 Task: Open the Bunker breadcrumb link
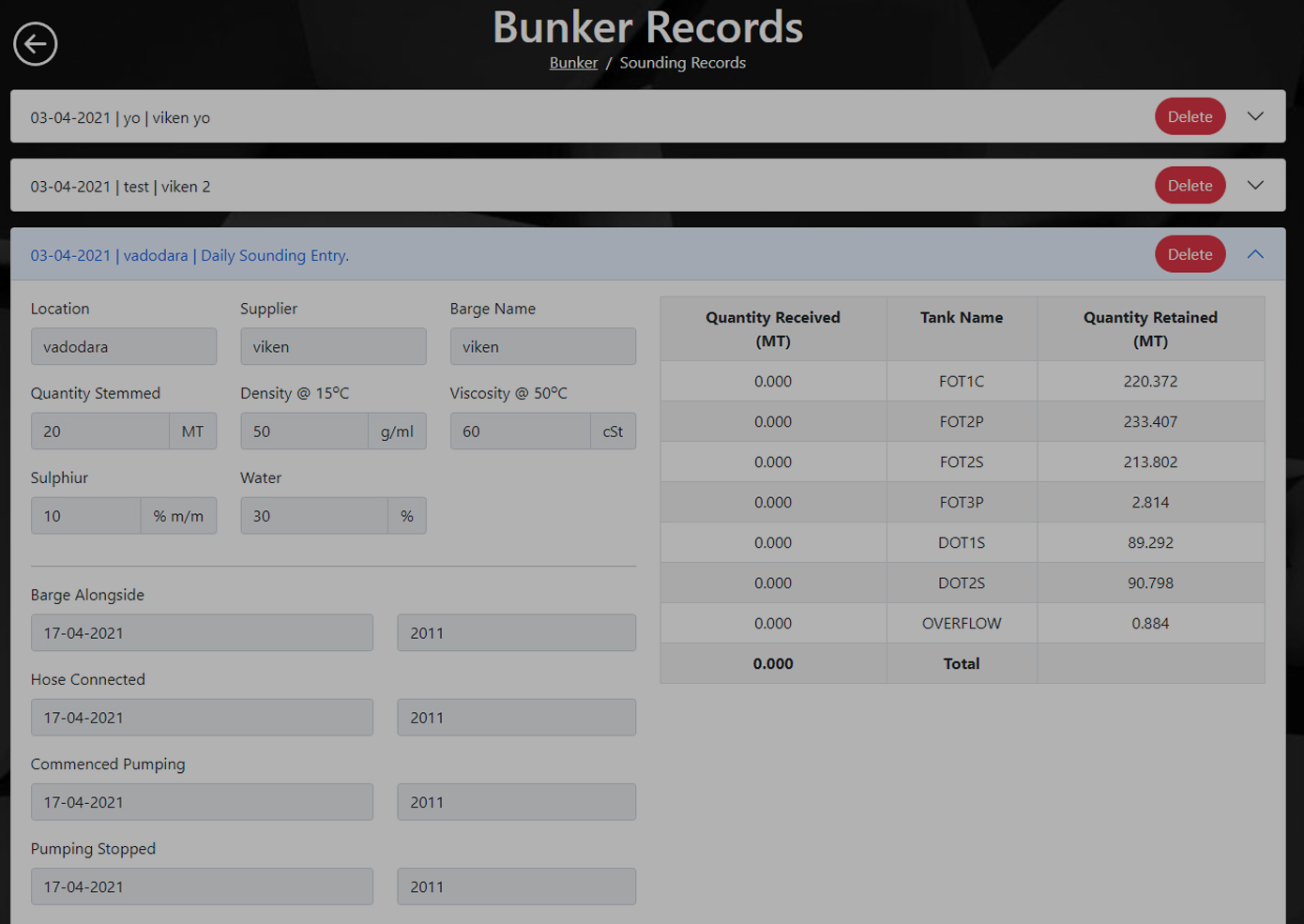(573, 63)
